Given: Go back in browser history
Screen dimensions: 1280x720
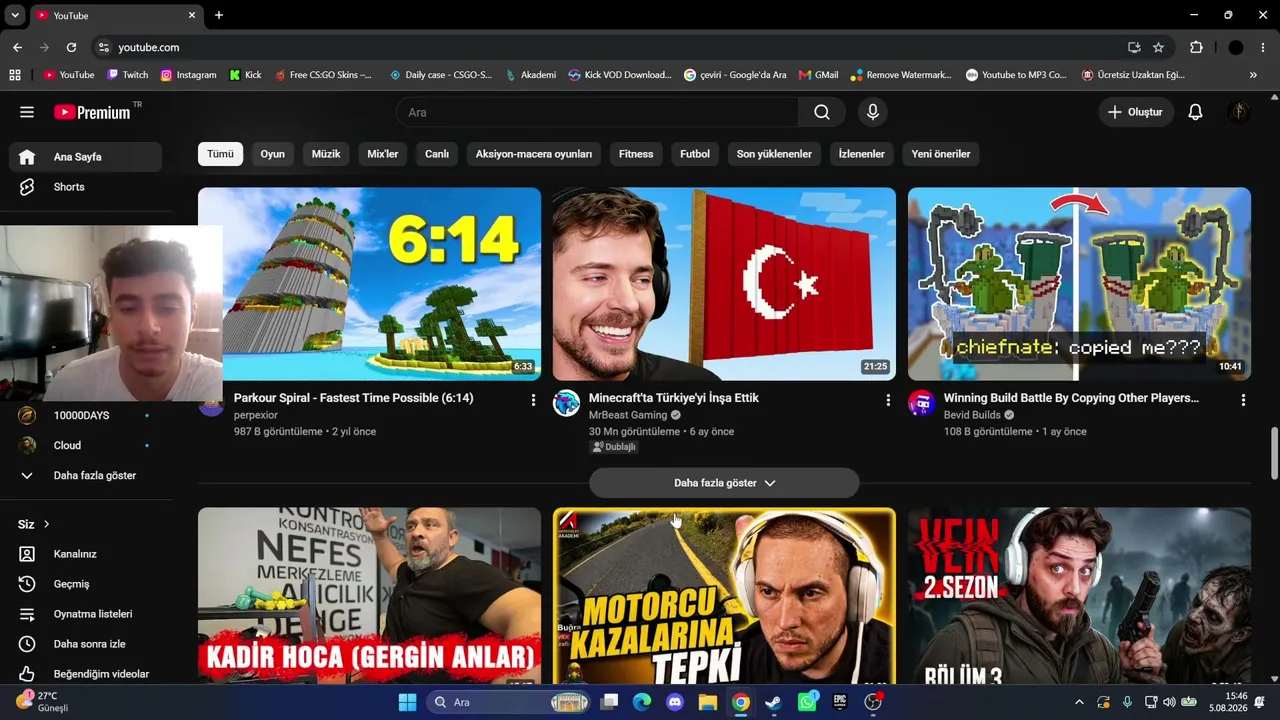Looking at the screenshot, I should tap(17, 47).
